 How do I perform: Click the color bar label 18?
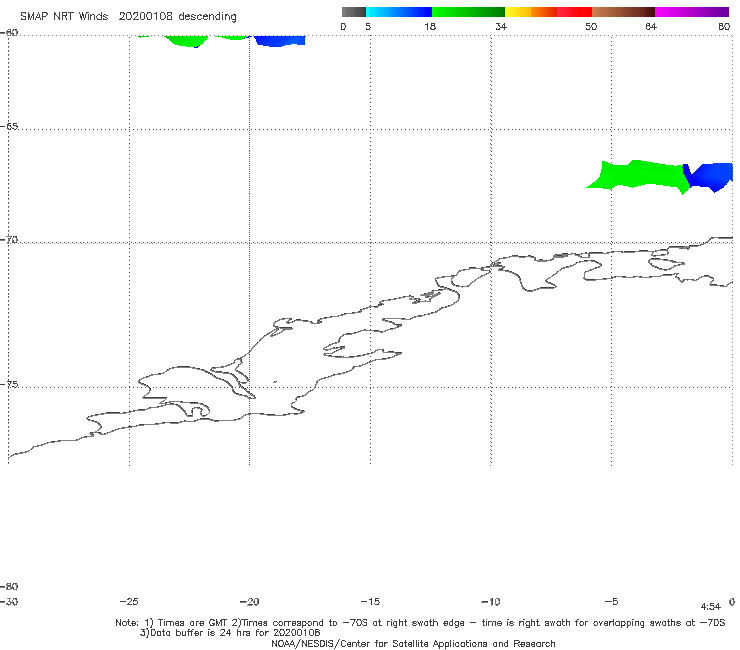point(430,26)
